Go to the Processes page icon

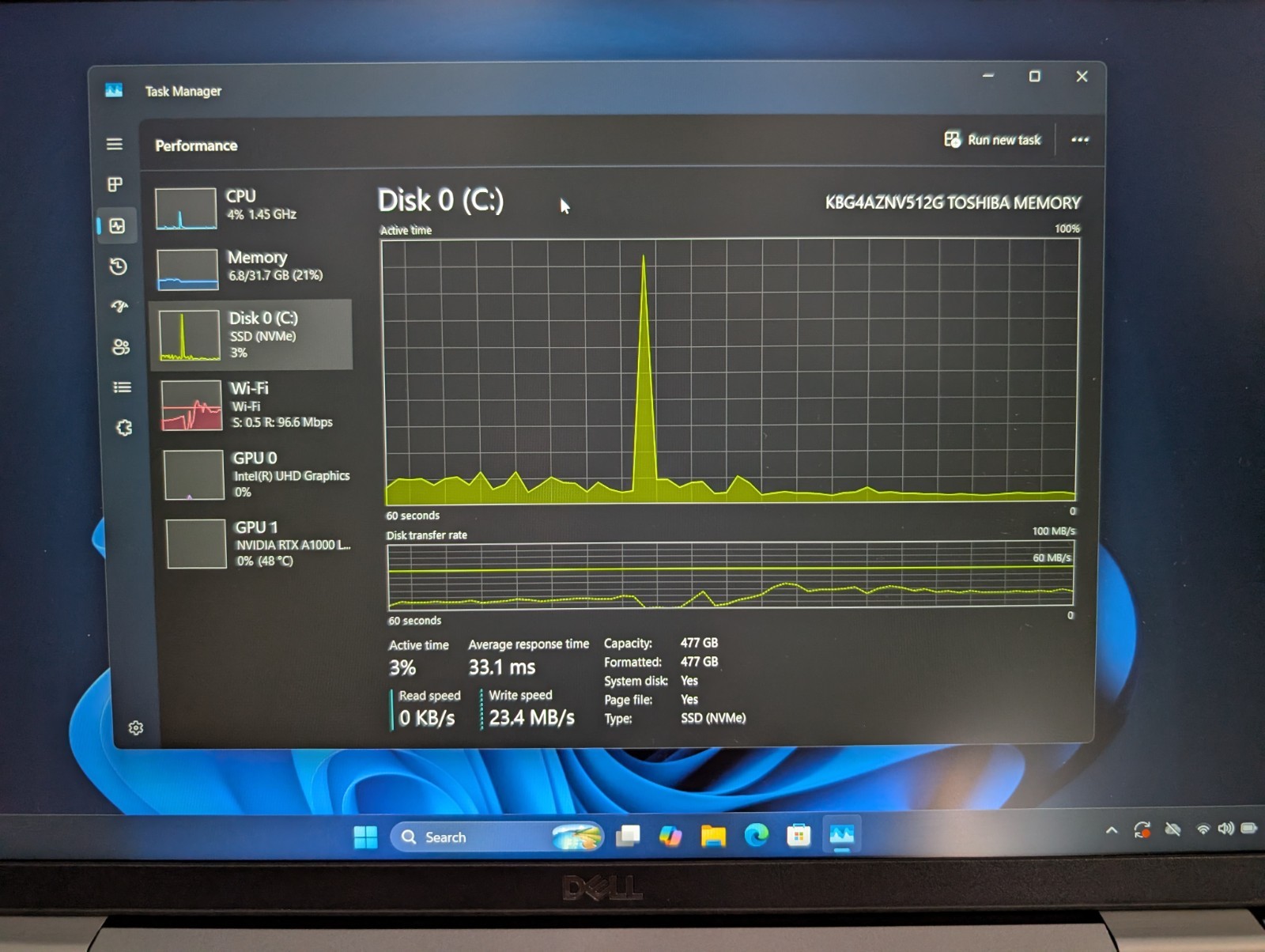(115, 184)
